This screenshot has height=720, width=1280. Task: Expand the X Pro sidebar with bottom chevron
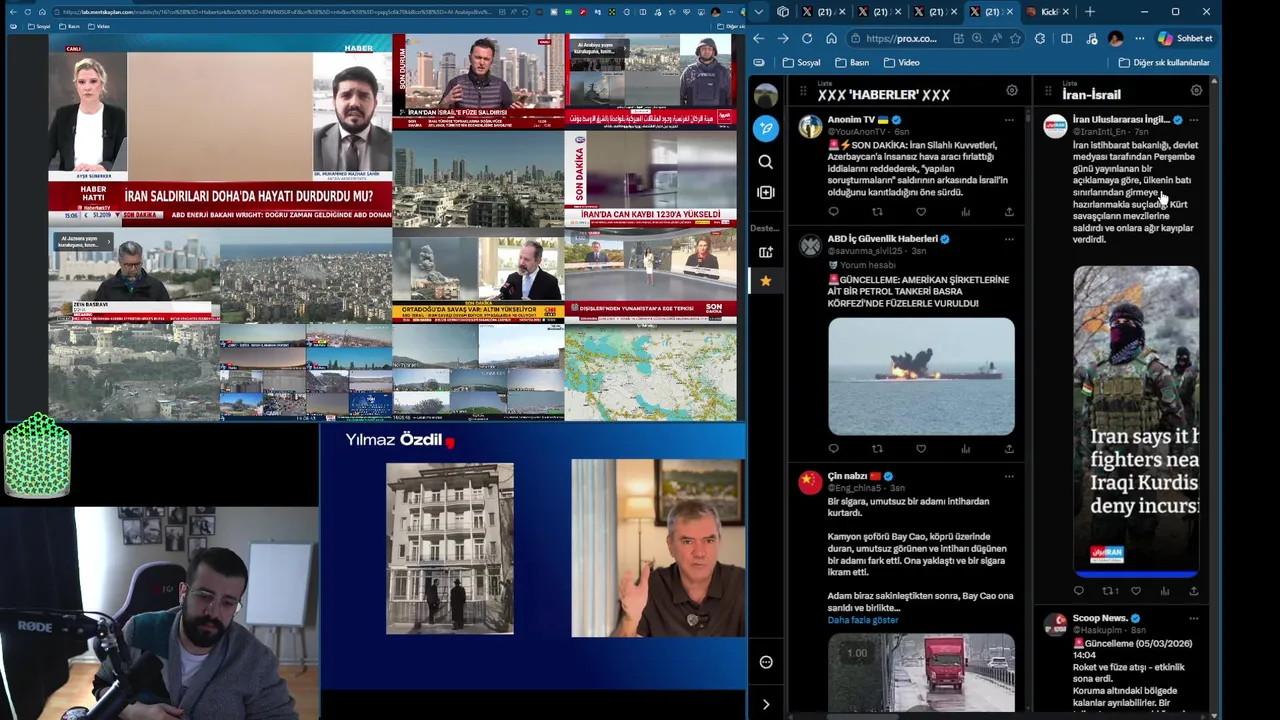(x=766, y=704)
